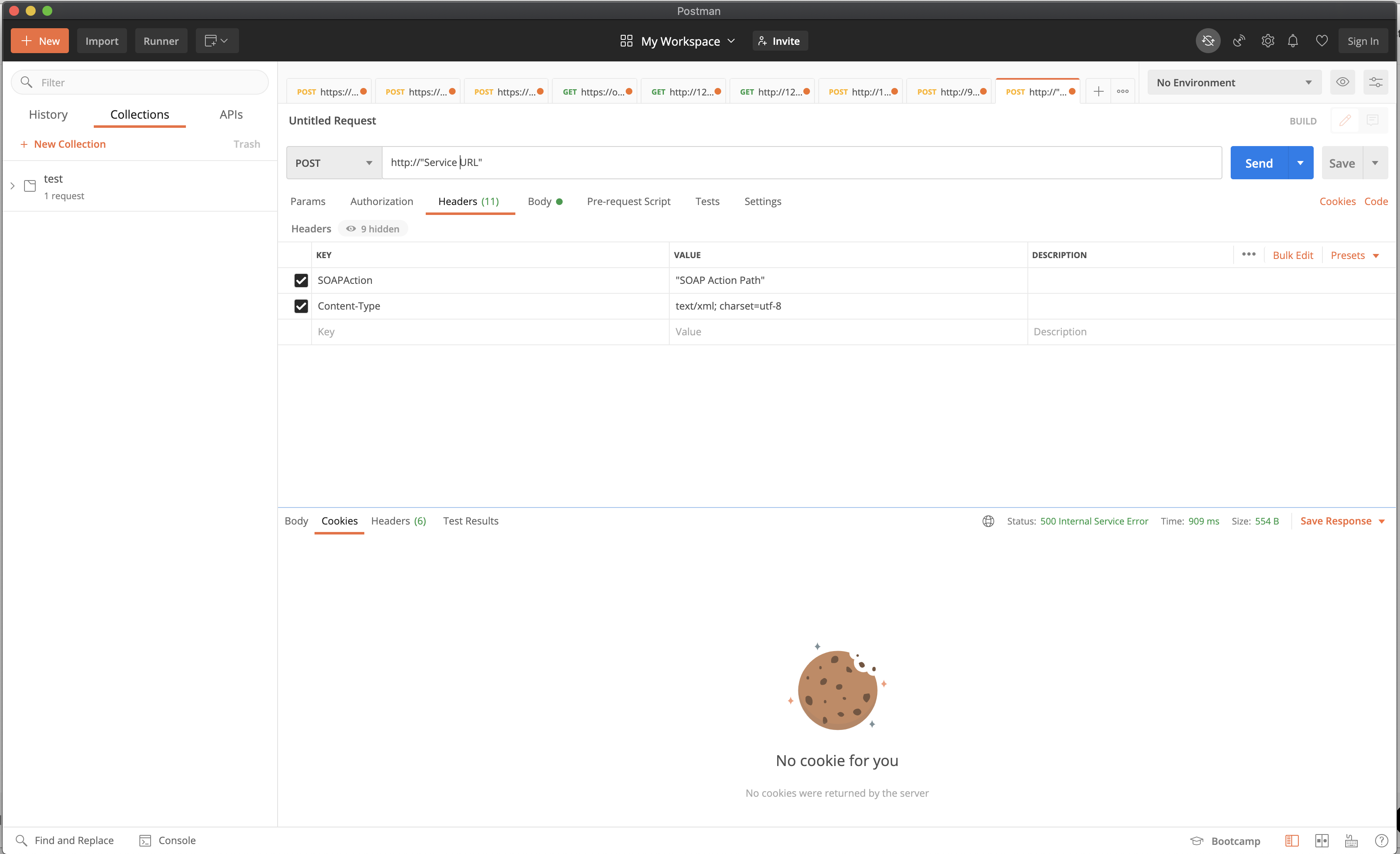Image resolution: width=1400 pixels, height=854 pixels.
Task: Uncheck the Content-Type header checkbox
Action: pyautogui.click(x=300, y=306)
